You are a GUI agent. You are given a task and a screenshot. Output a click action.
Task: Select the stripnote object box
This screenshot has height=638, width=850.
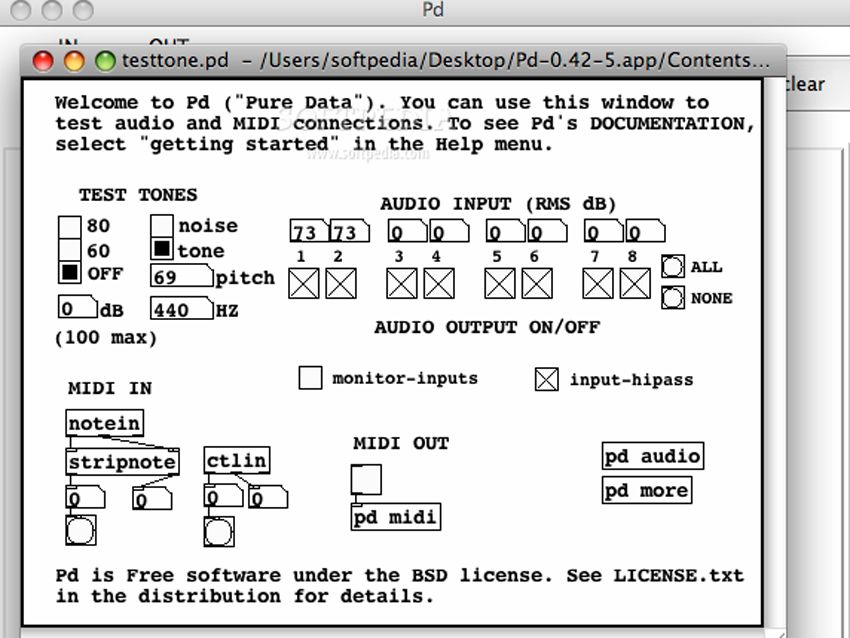coord(122,461)
